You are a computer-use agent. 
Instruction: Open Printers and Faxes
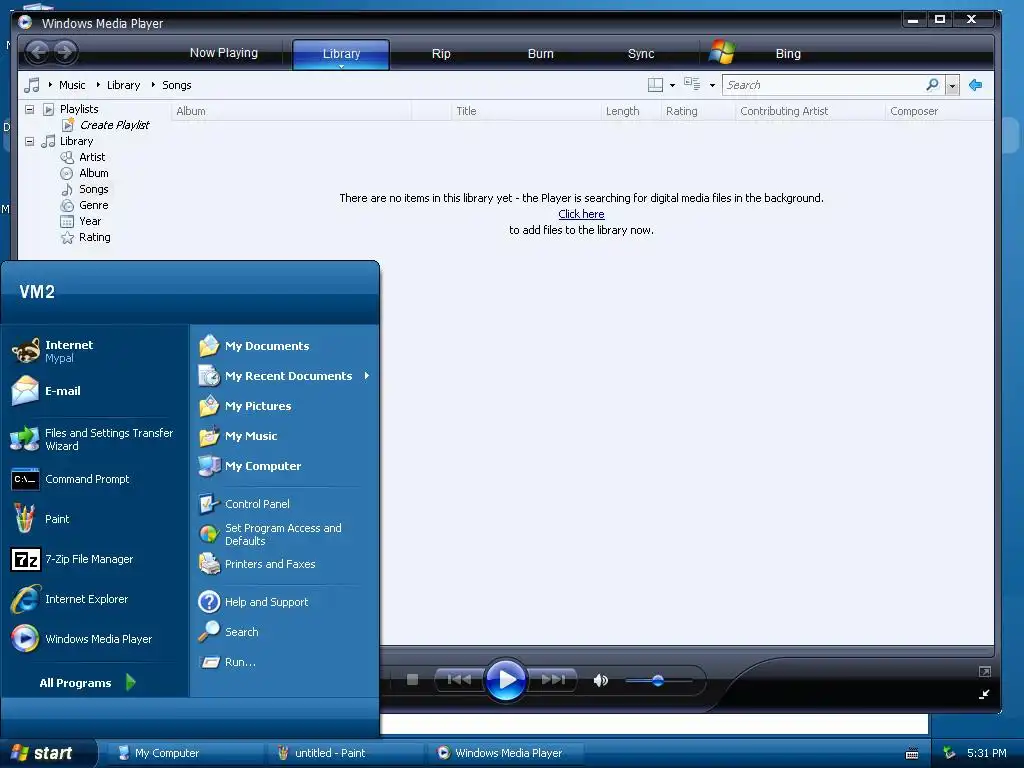tap(284, 564)
